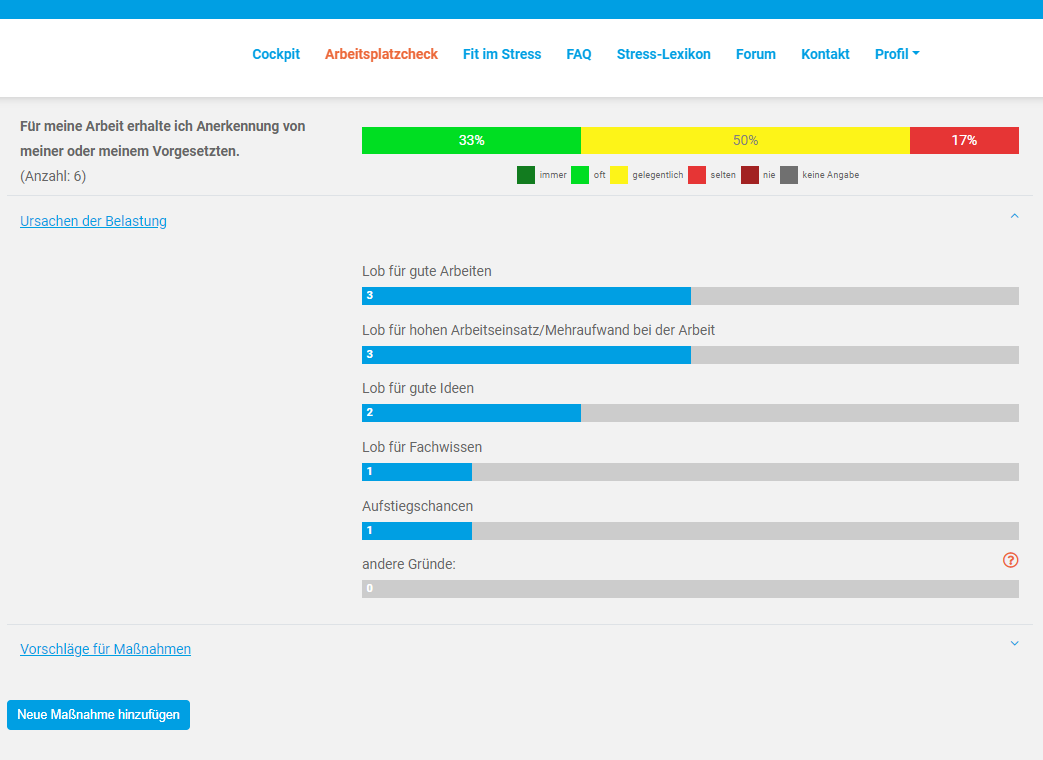
Task: Click the 'Lob für gute Arbeiten' progress bar
Action: pyautogui.click(x=690, y=296)
